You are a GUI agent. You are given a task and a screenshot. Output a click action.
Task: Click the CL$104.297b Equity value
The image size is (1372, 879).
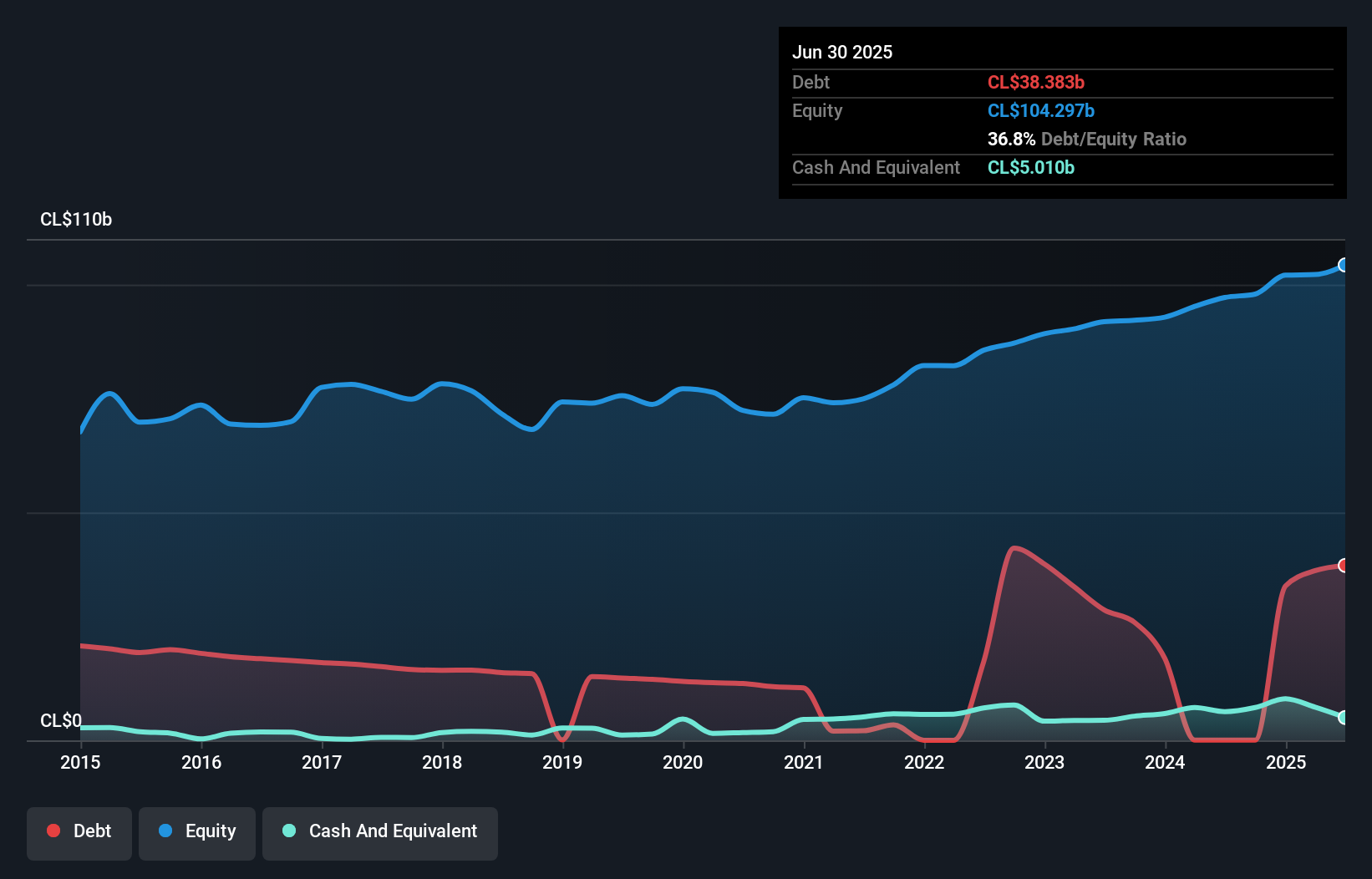(x=1041, y=109)
